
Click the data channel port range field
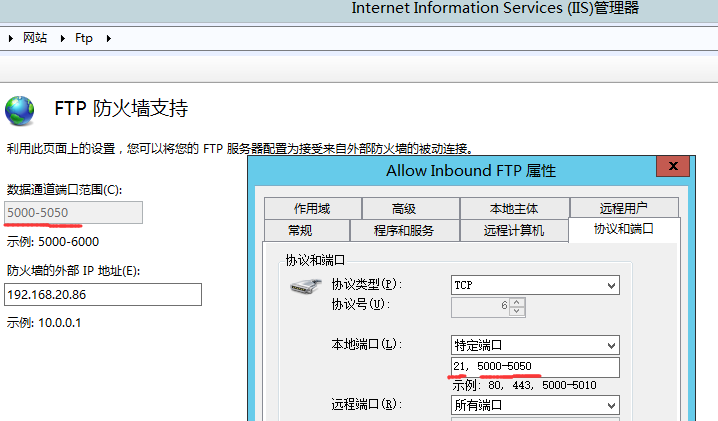tap(73, 213)
